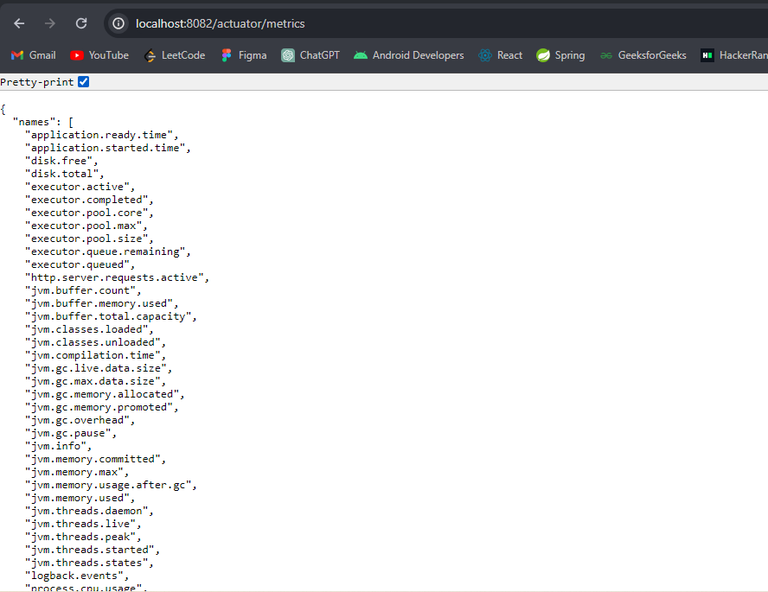Click "jvm.threads.states" metric name
This screenshot has width=768, height=592.
[86, 563]
